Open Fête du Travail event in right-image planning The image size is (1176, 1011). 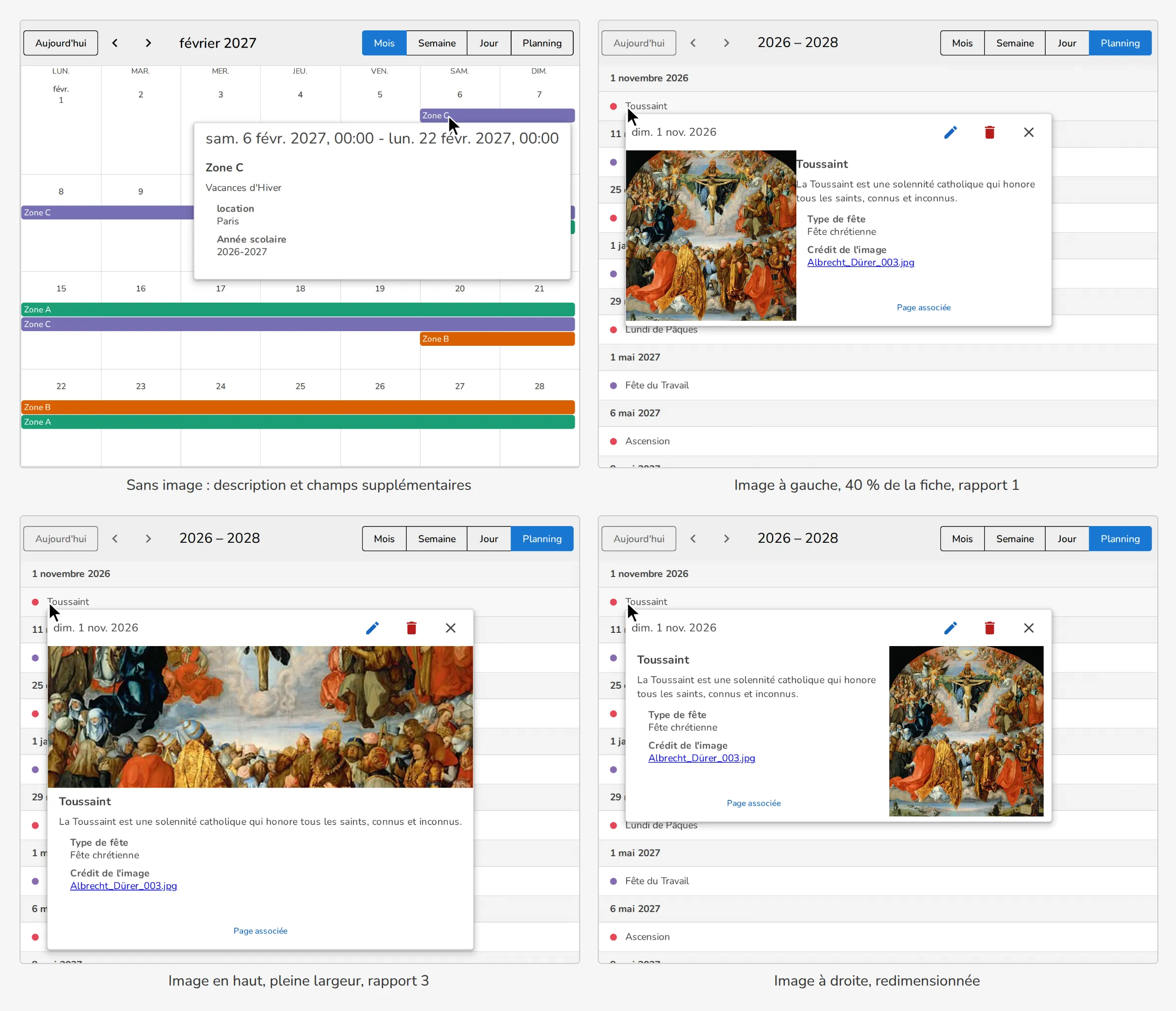point(878,881)
